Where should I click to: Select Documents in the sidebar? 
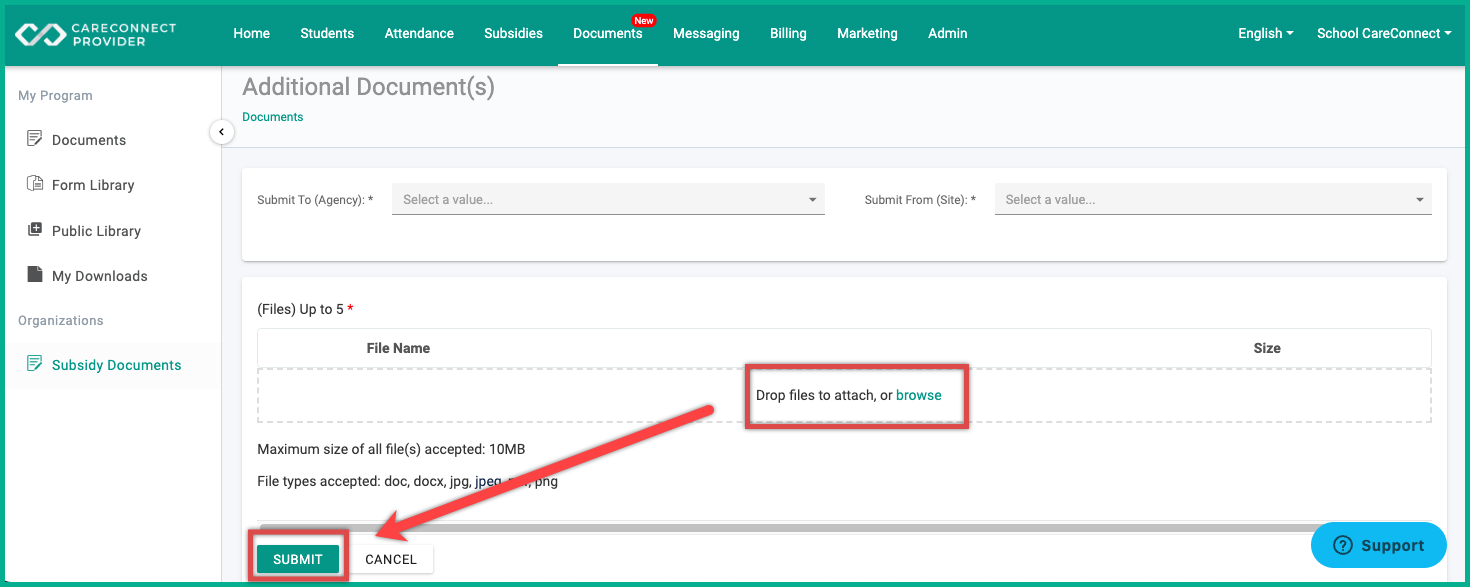pyautogui.click(x=89, y=140)
